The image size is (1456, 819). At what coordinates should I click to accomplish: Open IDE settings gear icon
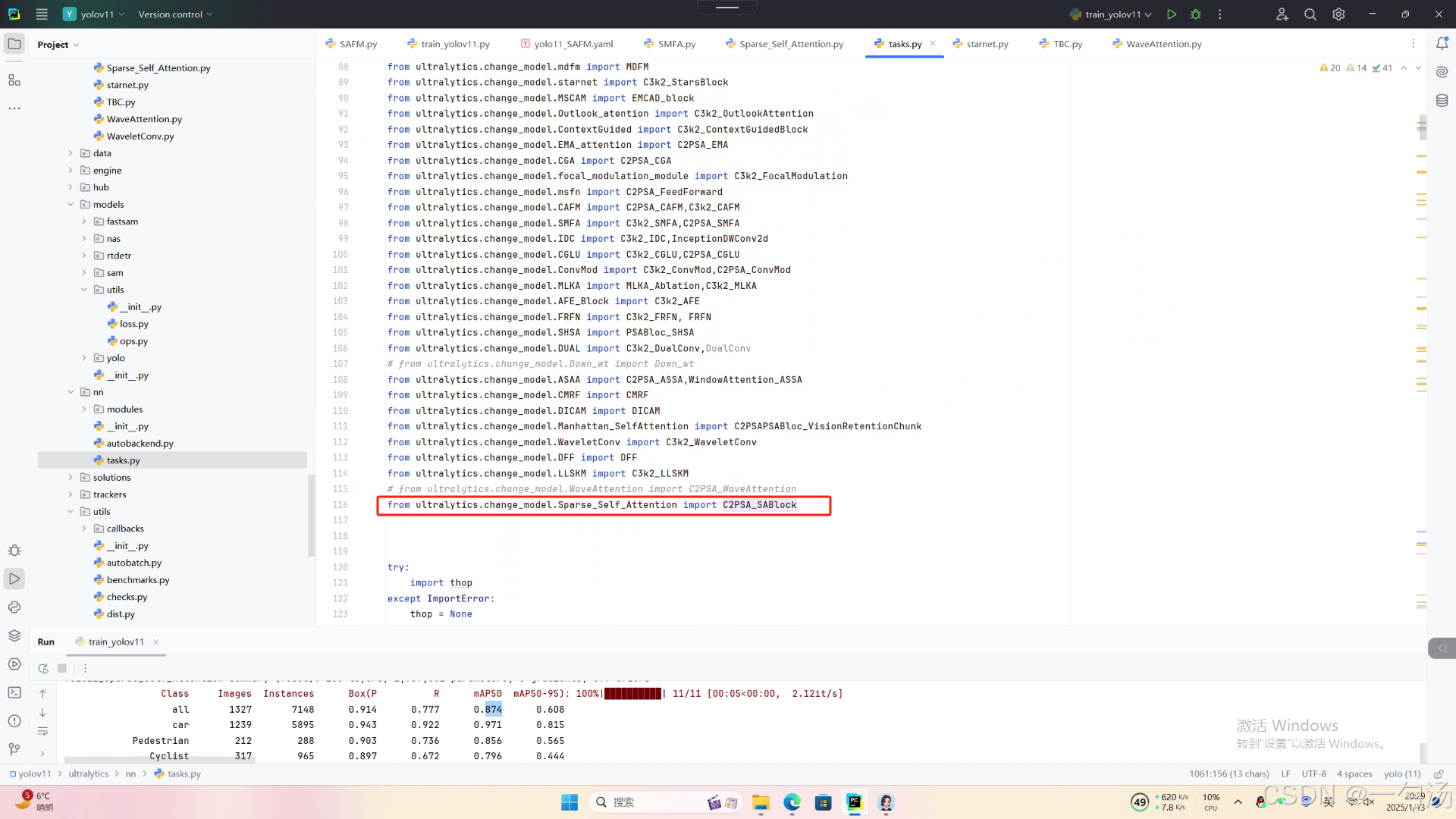pos(1338,14)
